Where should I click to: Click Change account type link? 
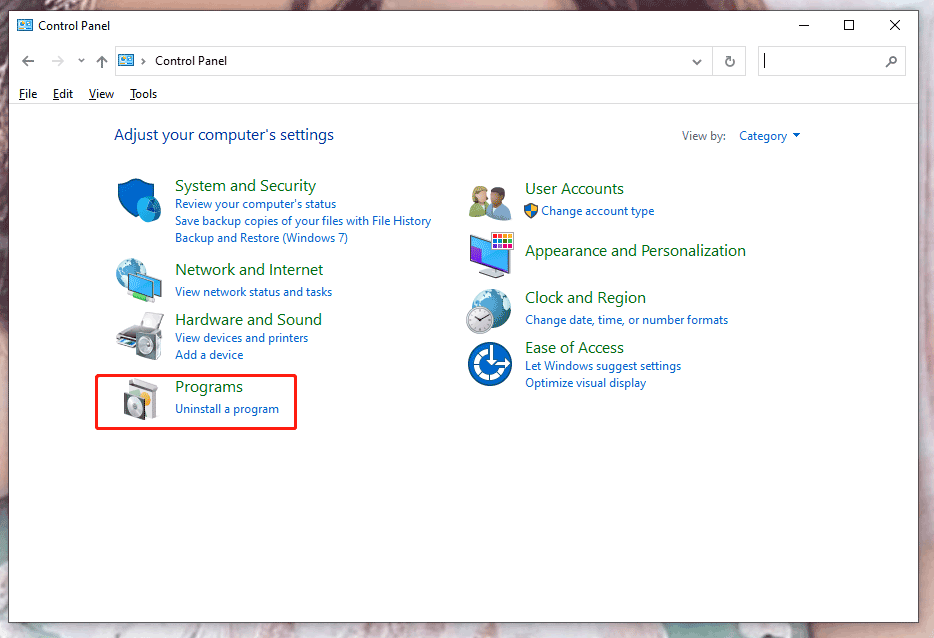pyautogui.click(x=597, y=211)
